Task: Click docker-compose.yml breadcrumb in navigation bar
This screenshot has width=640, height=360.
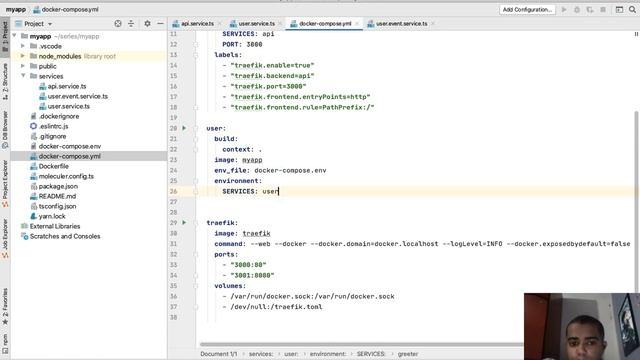Action: pos(66,9)
